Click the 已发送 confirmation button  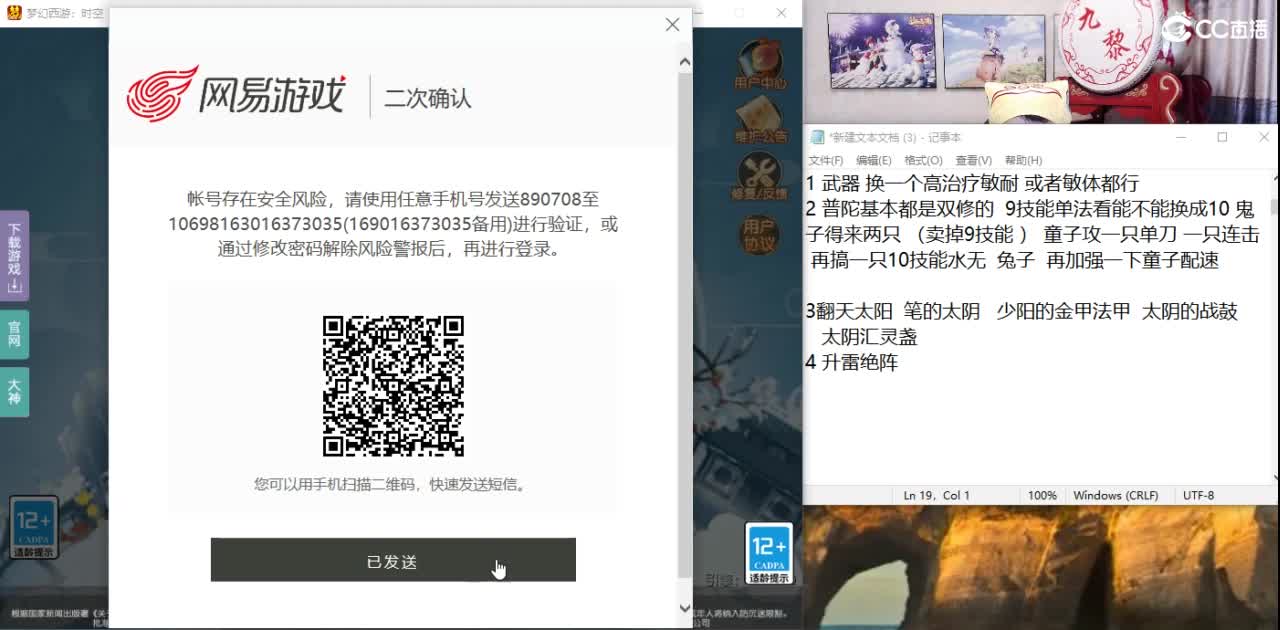[393, 560]
